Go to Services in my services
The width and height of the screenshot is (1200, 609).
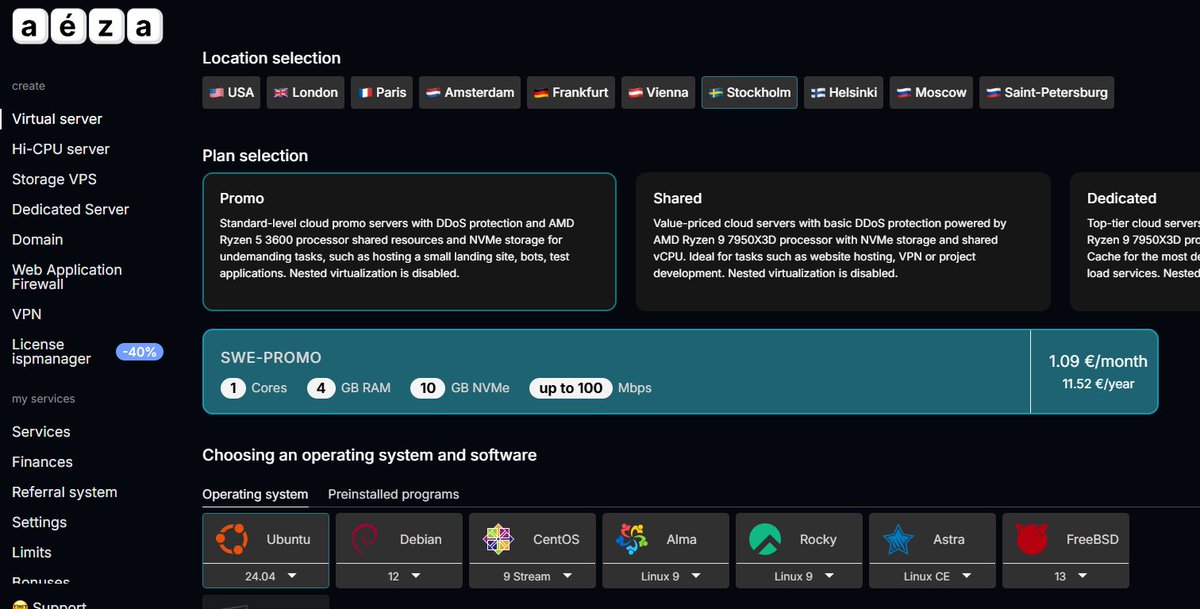[41, 432]
